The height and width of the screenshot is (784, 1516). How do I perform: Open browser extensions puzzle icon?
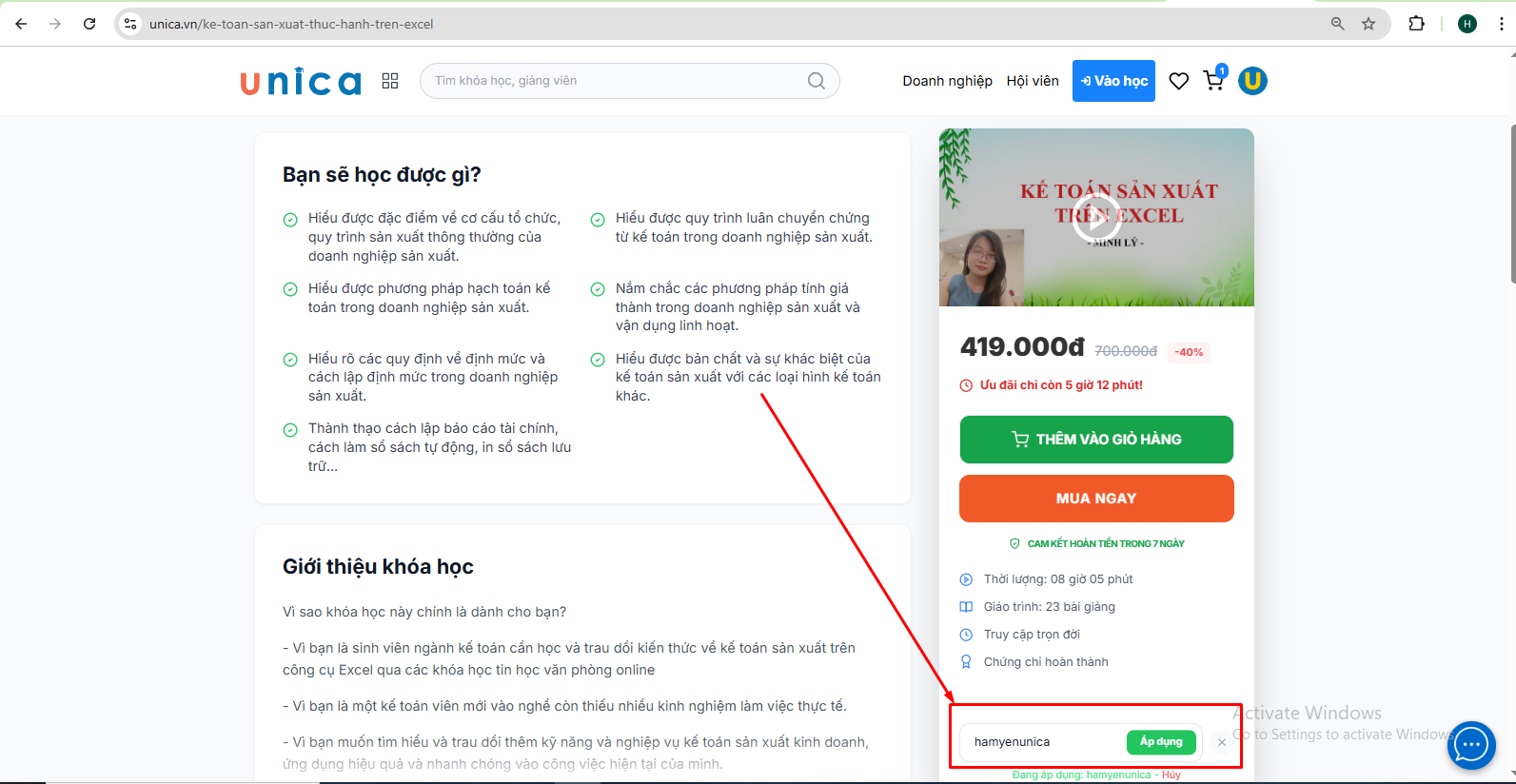point(1416,24)
